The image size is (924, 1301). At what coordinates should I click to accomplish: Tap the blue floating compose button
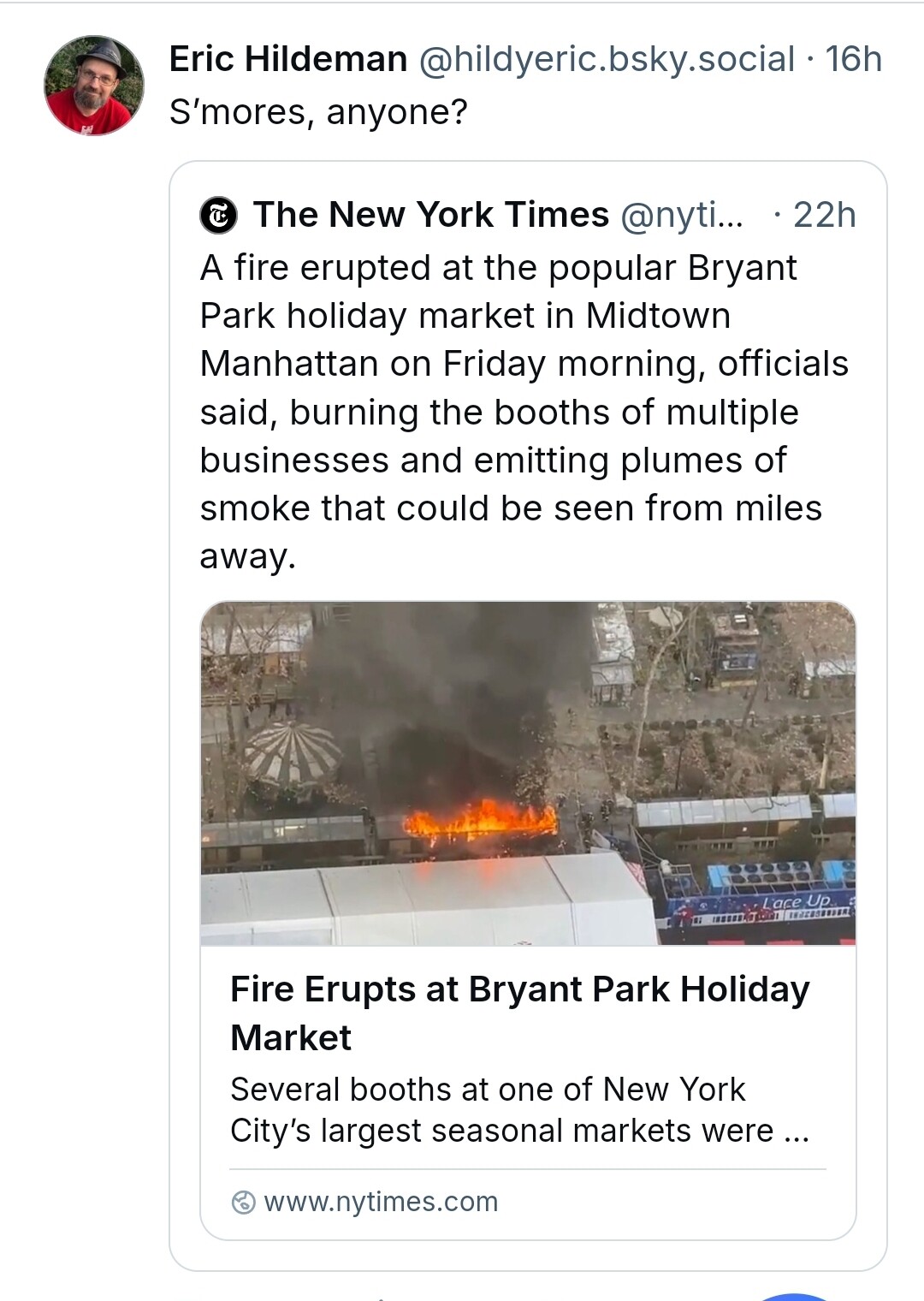point(796,1297)
